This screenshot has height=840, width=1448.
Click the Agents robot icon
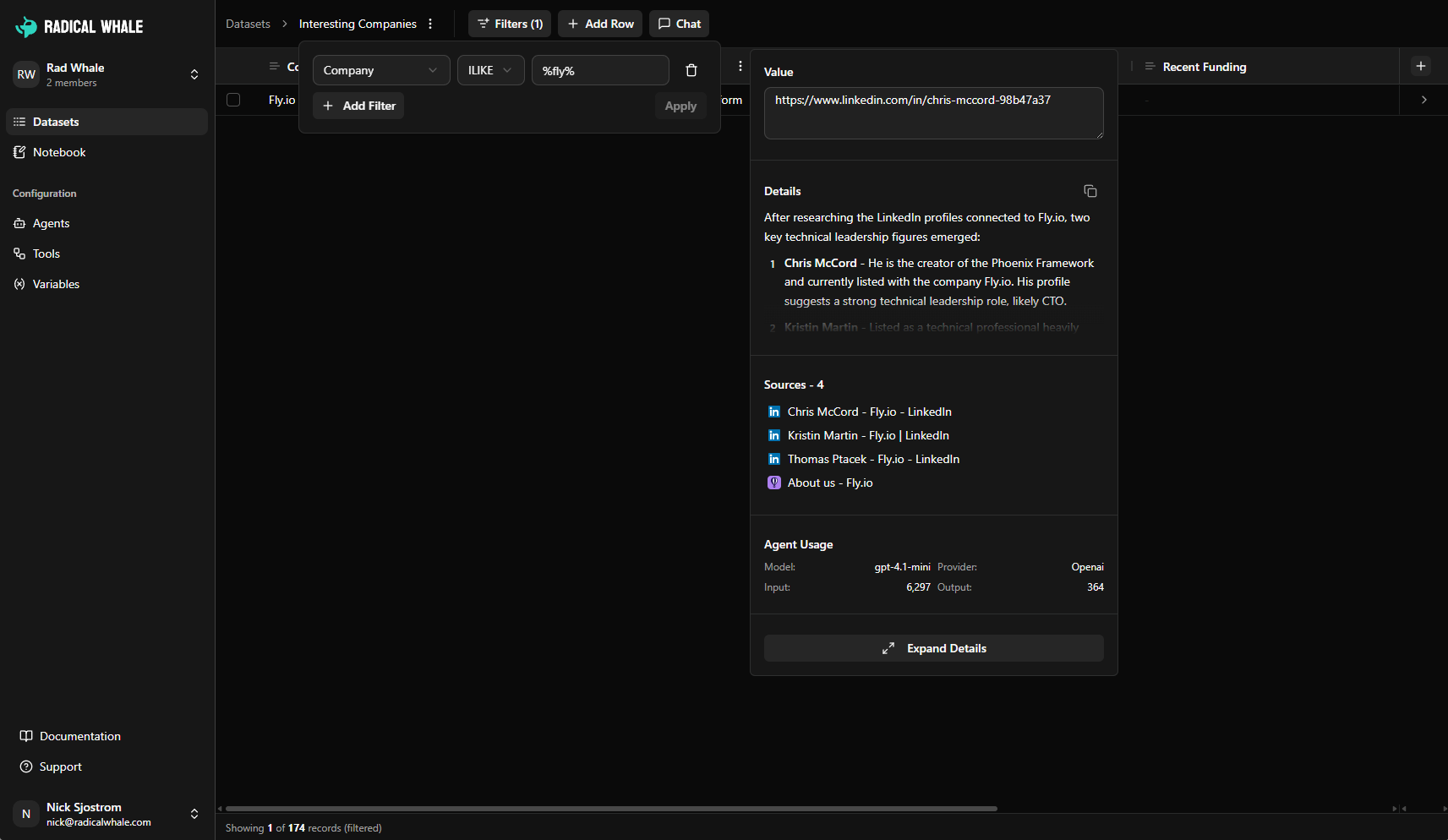pos(19,223)
